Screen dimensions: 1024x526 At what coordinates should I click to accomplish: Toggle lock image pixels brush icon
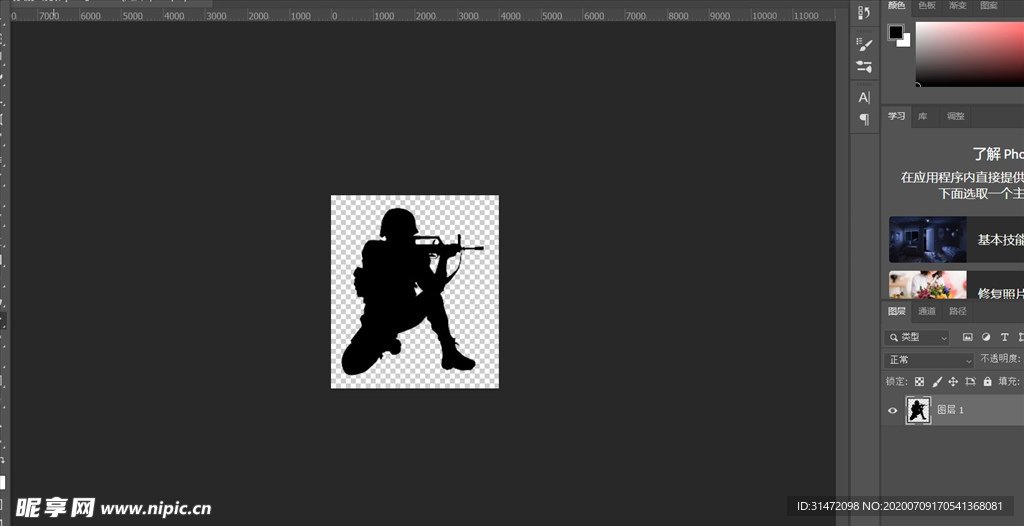[x=937, y=382]
